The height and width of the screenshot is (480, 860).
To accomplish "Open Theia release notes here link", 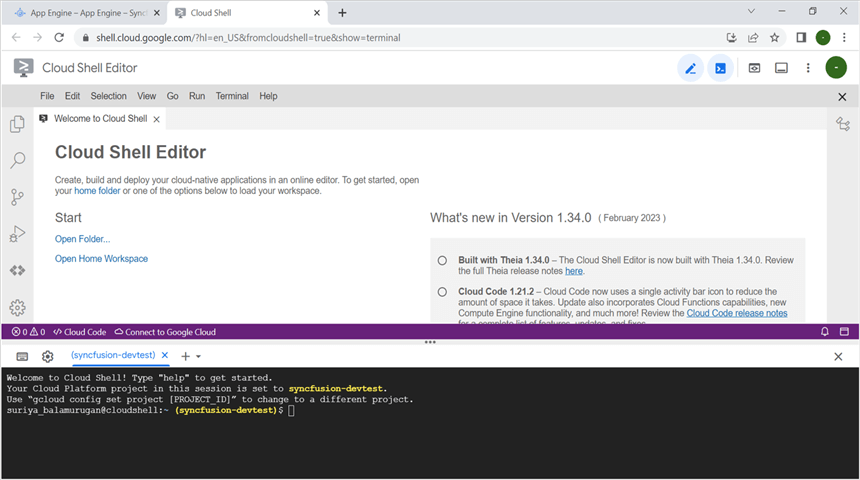I will click(574, 271).
